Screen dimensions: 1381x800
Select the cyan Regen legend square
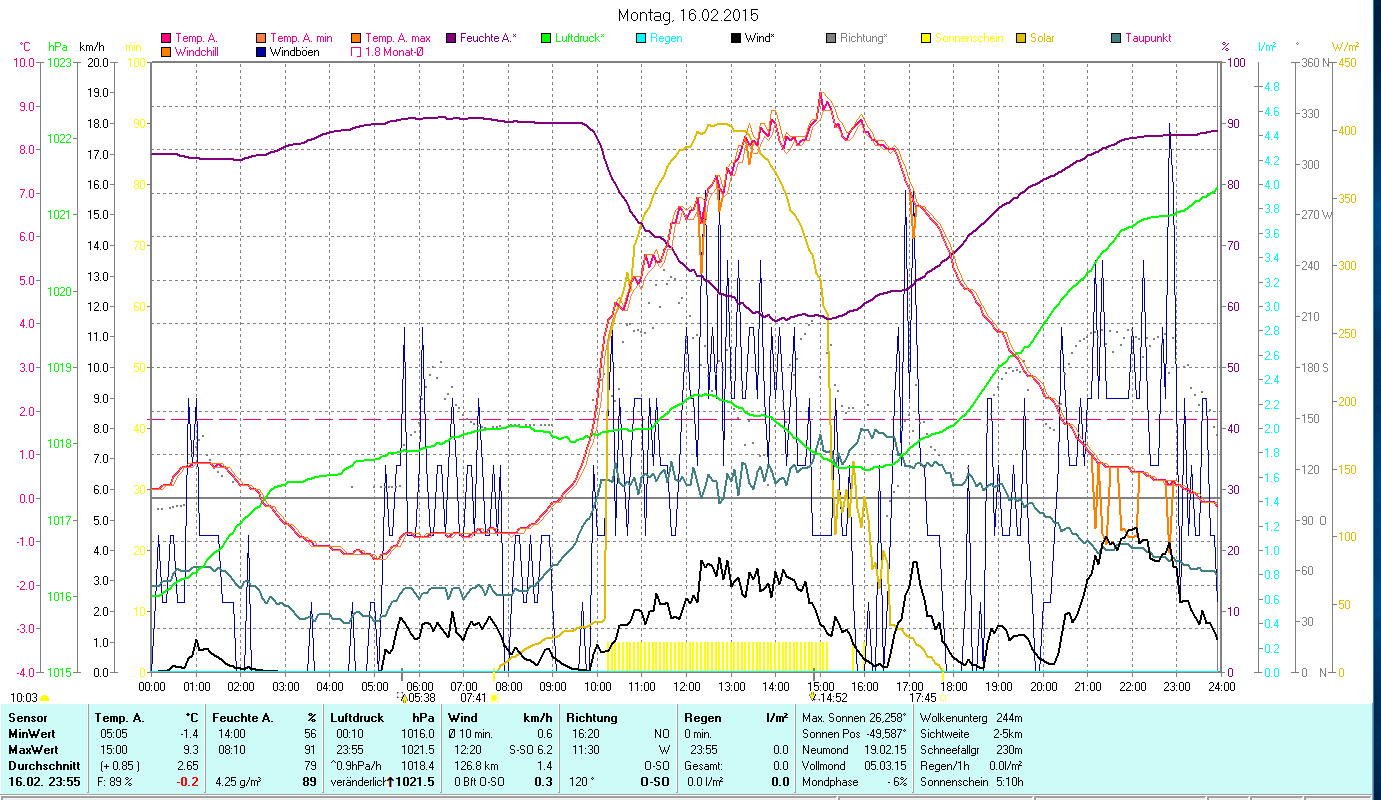pos(640,38)
